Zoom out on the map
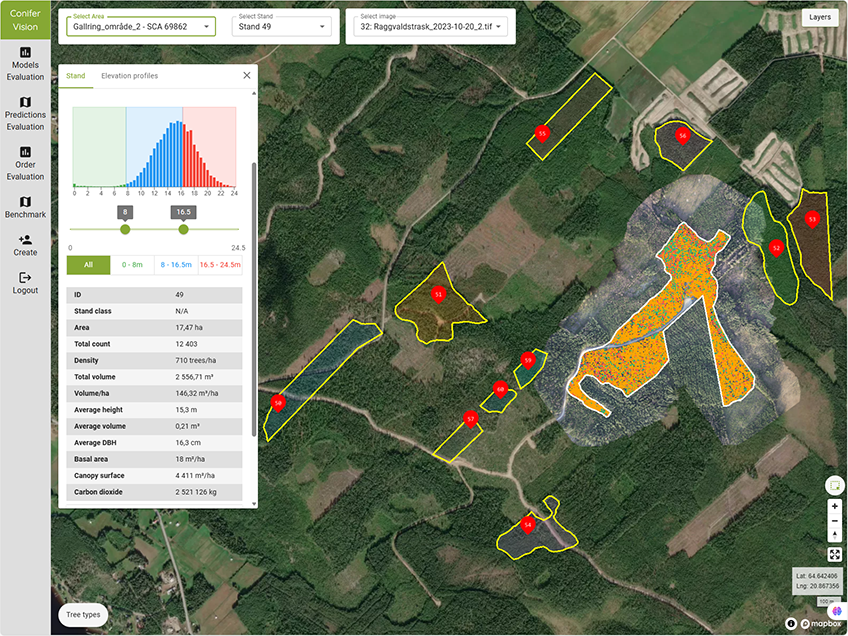The width and height of the screenshot is (848, 636). click(x=834, y=521)
